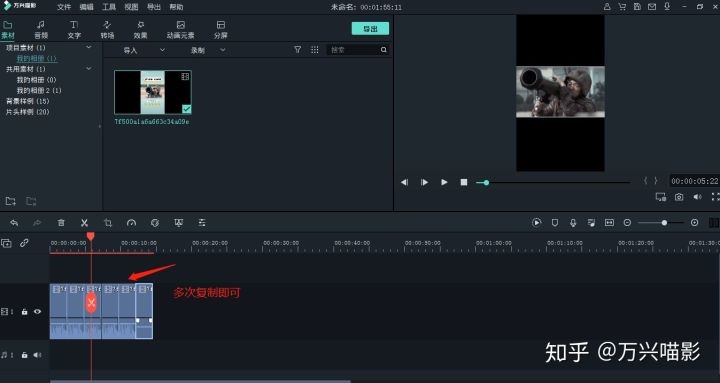
Task: Switch to the 分屏 split screen tab
Action: click(x=221, y=30)
